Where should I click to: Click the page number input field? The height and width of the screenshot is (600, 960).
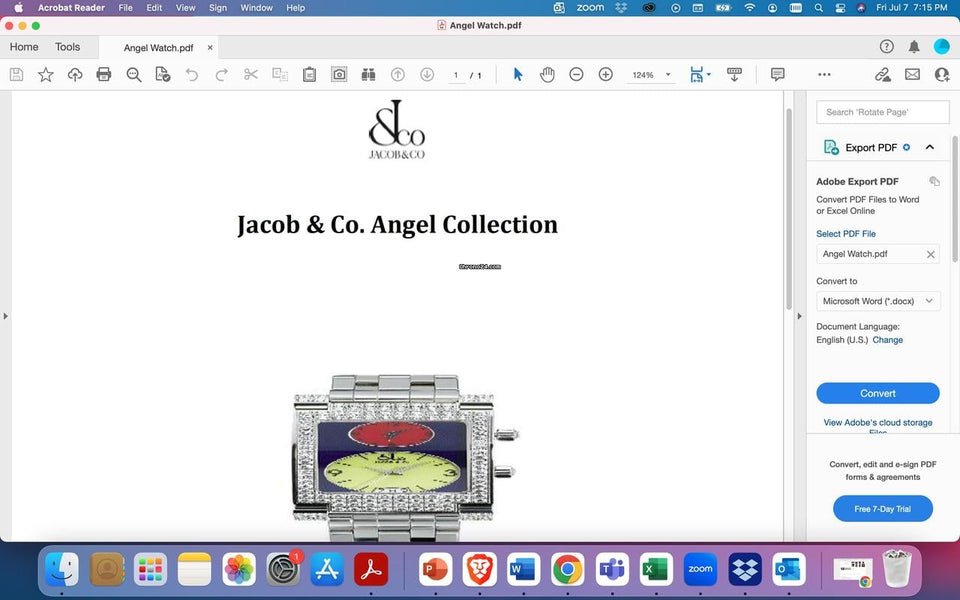coord(456,75)
